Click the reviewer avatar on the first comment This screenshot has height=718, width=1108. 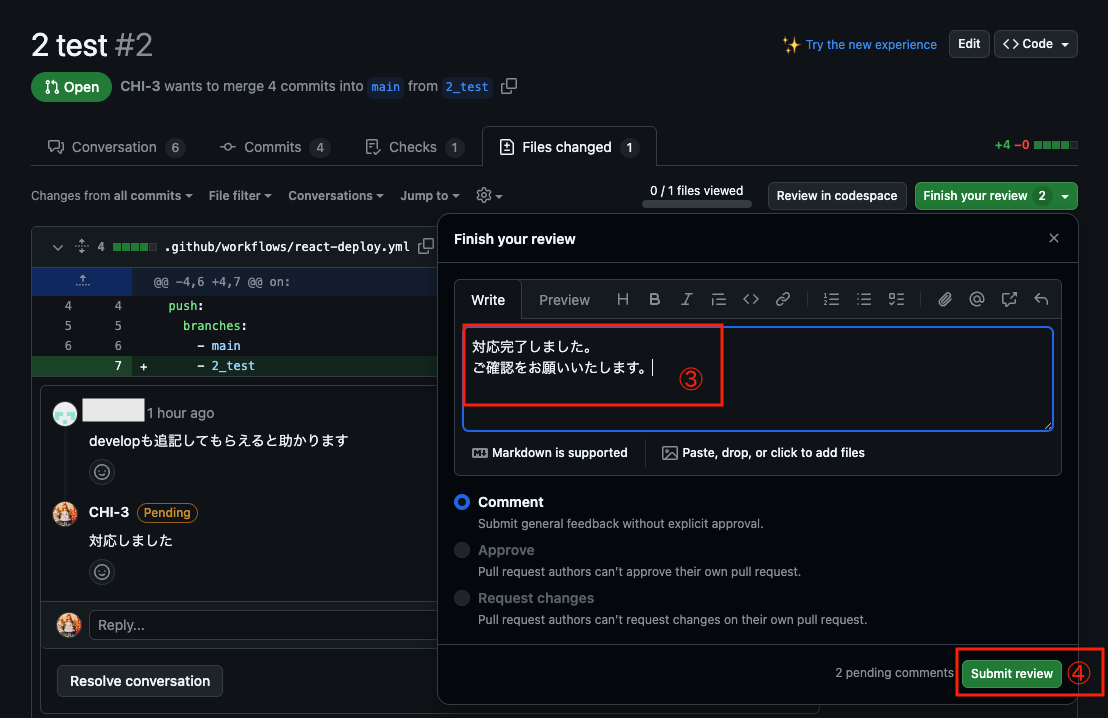65,413
